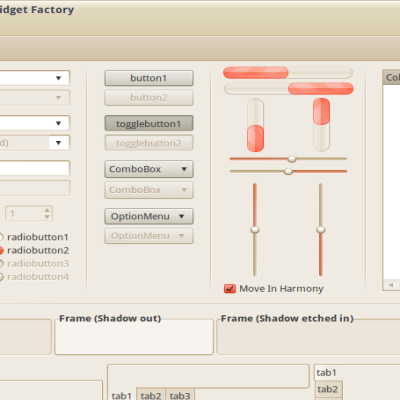Click the list's left scroll arrow
This screenshot has height=400, width=400.
pyautogui.click(x=391, y=285)
